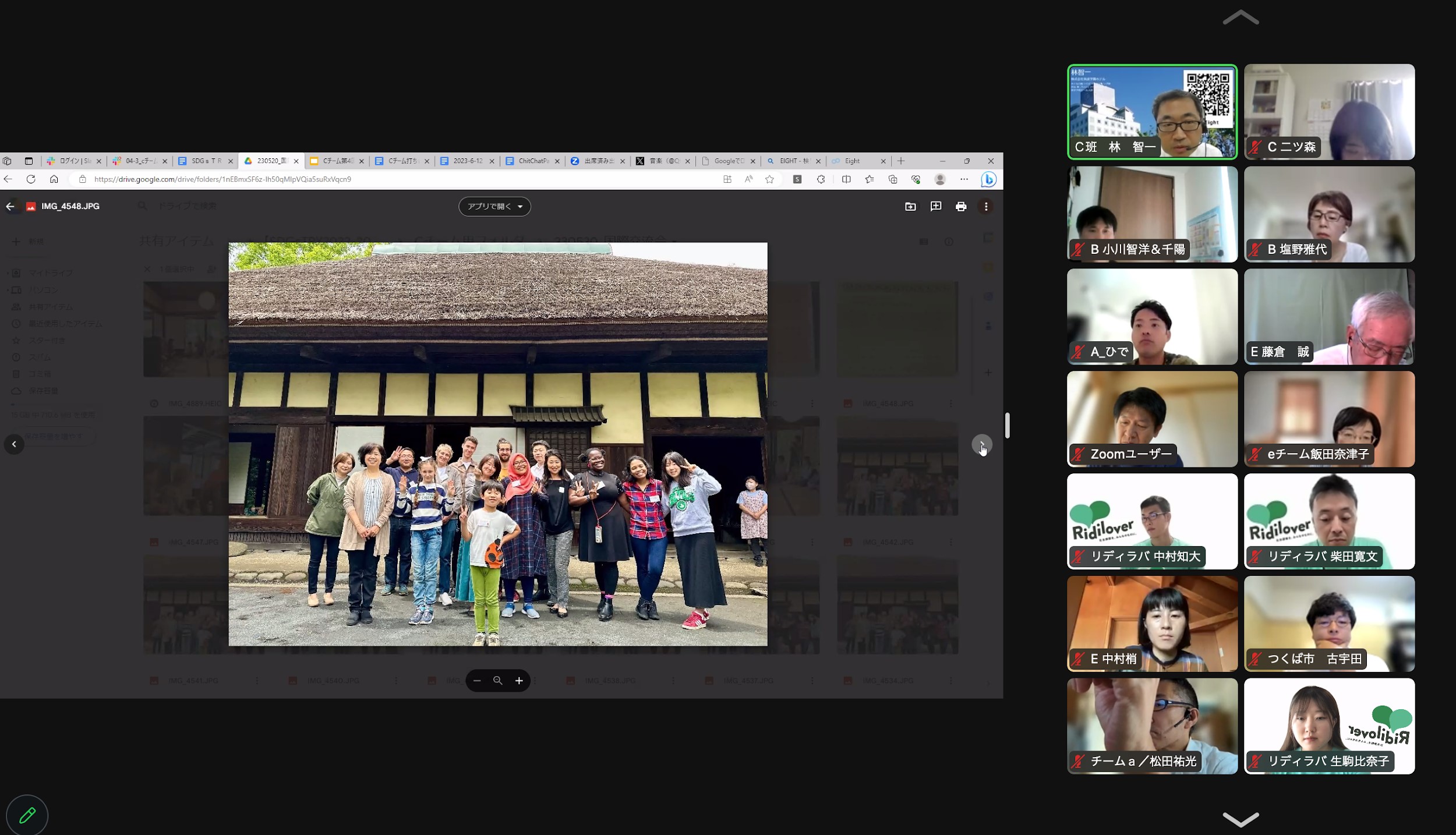Print the image using printer icon
Viewport: 1456px width, 835px height.
coord(961,206)
